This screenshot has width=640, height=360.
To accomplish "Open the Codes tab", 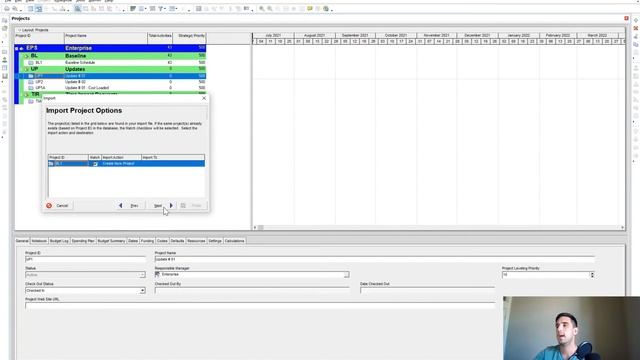I will point(162,241).
